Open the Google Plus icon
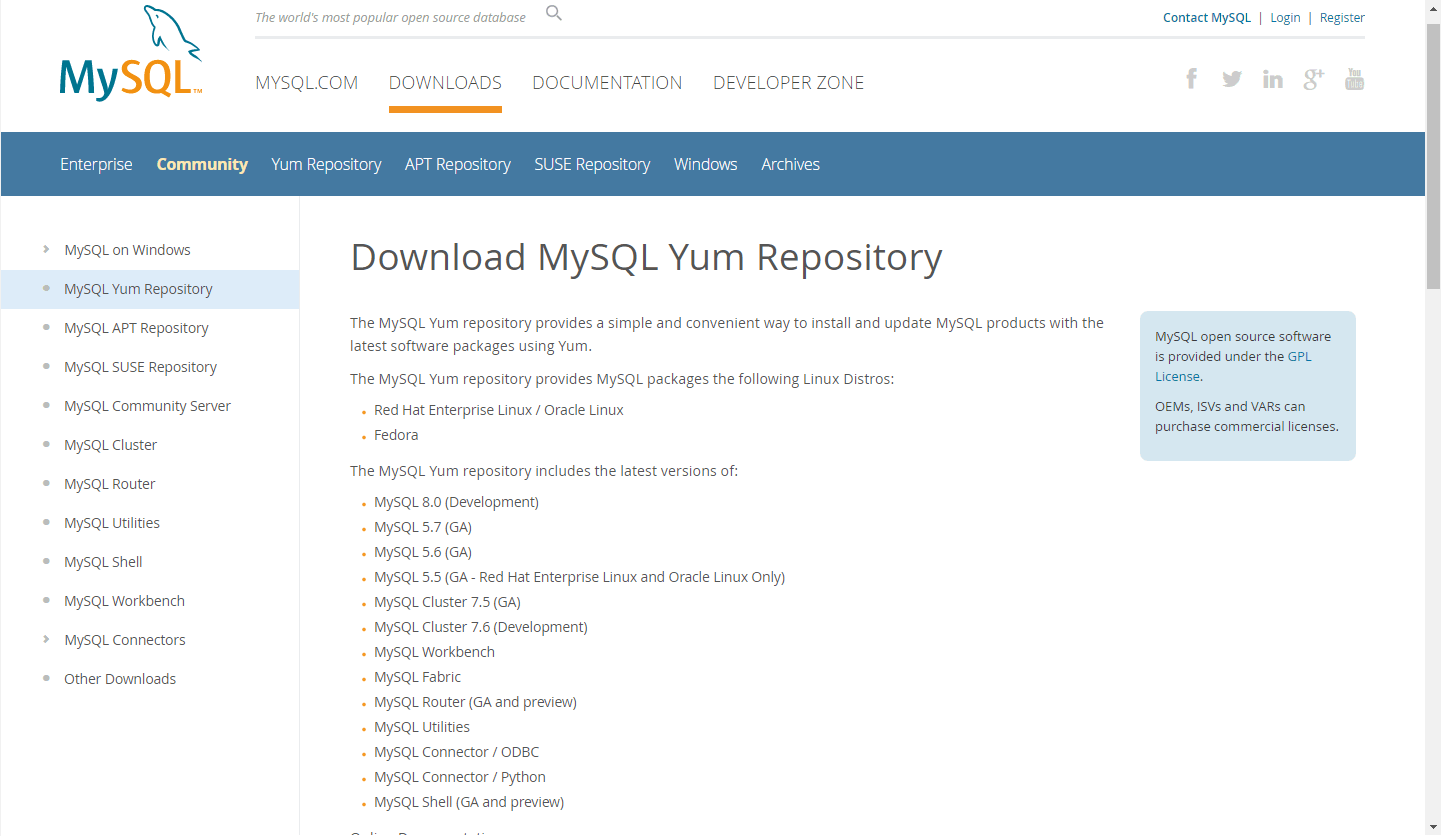The height and width of the screenshot is (836, 1441). tap(1314, 79)
